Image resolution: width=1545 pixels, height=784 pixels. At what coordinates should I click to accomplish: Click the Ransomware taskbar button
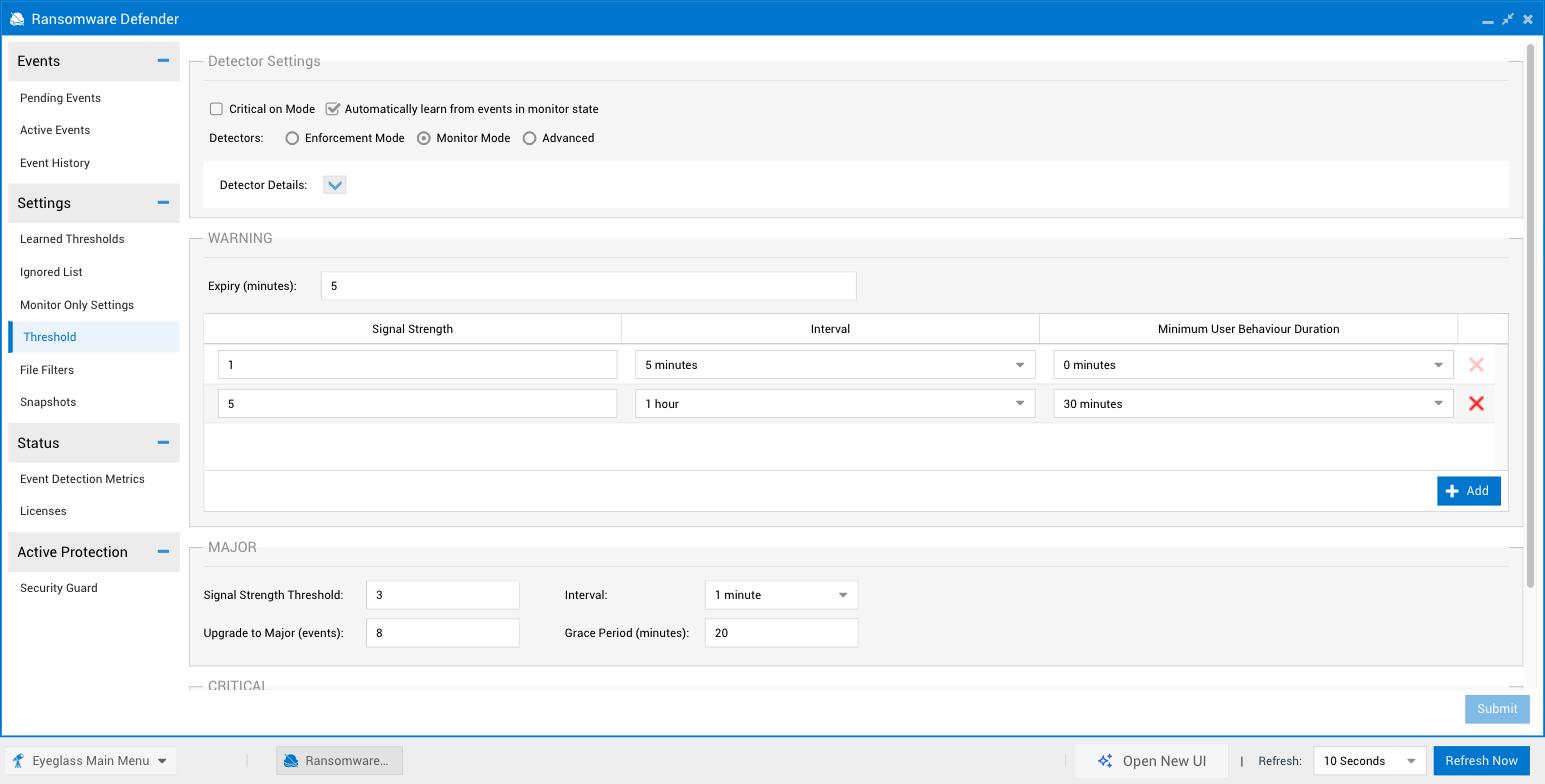[x=339, y=761]
